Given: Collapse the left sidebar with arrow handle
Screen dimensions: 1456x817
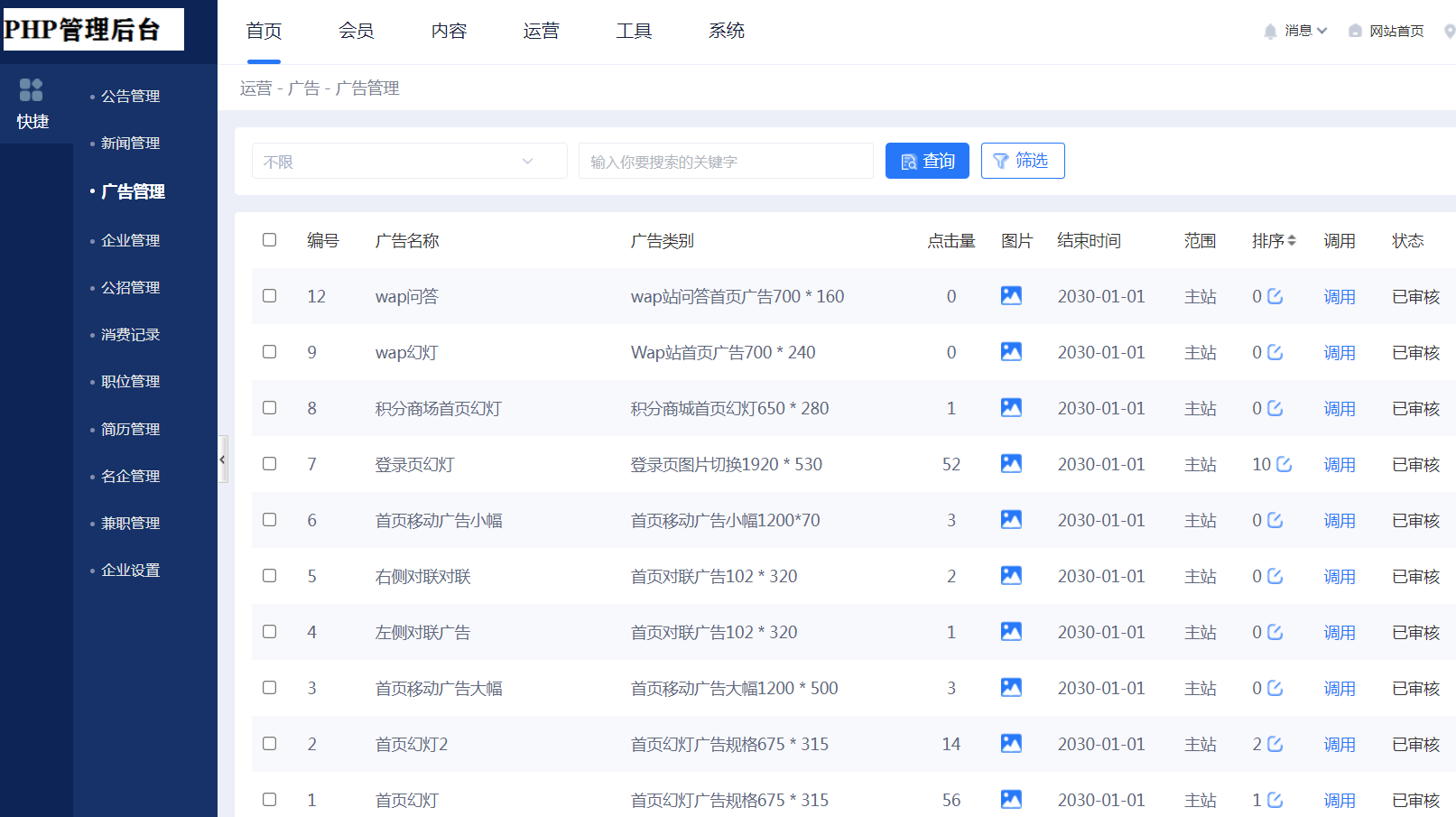Looking at the screenshot, I should tap(222, 460).
